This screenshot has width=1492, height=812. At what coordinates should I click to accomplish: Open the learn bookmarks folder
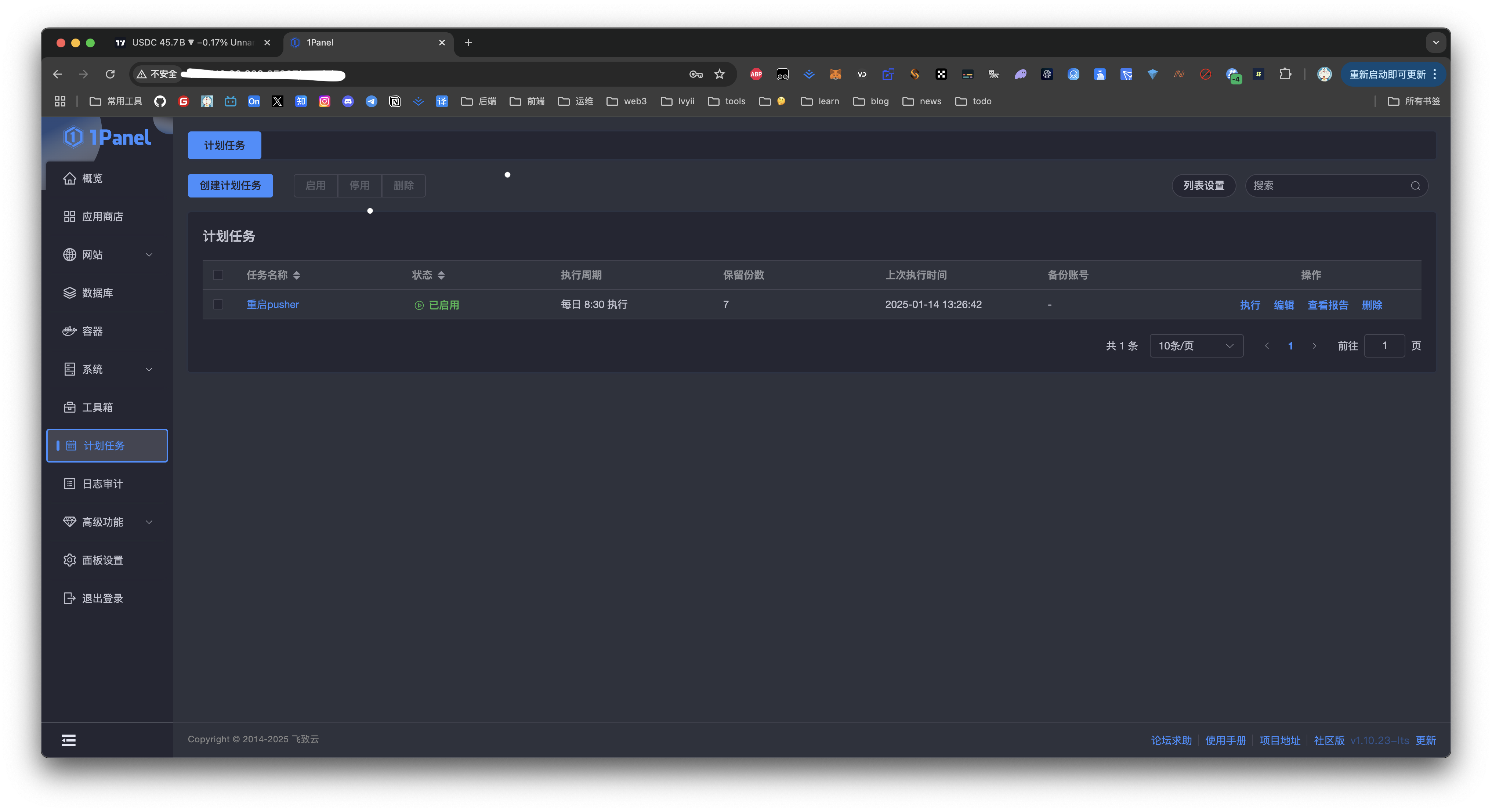click(x=819, y=101)
